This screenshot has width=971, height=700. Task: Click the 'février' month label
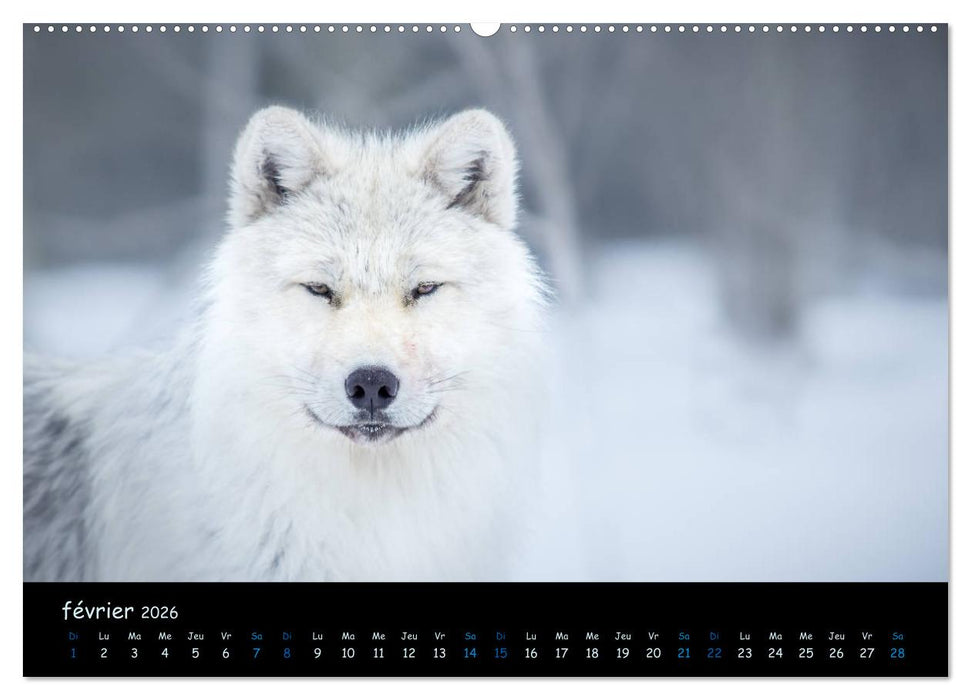[100, 608]
